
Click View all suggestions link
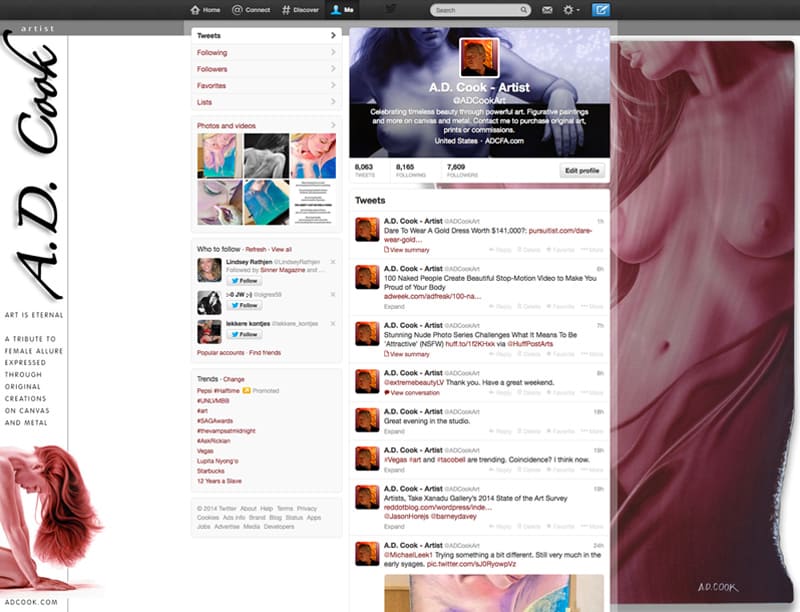click(282, 249)
